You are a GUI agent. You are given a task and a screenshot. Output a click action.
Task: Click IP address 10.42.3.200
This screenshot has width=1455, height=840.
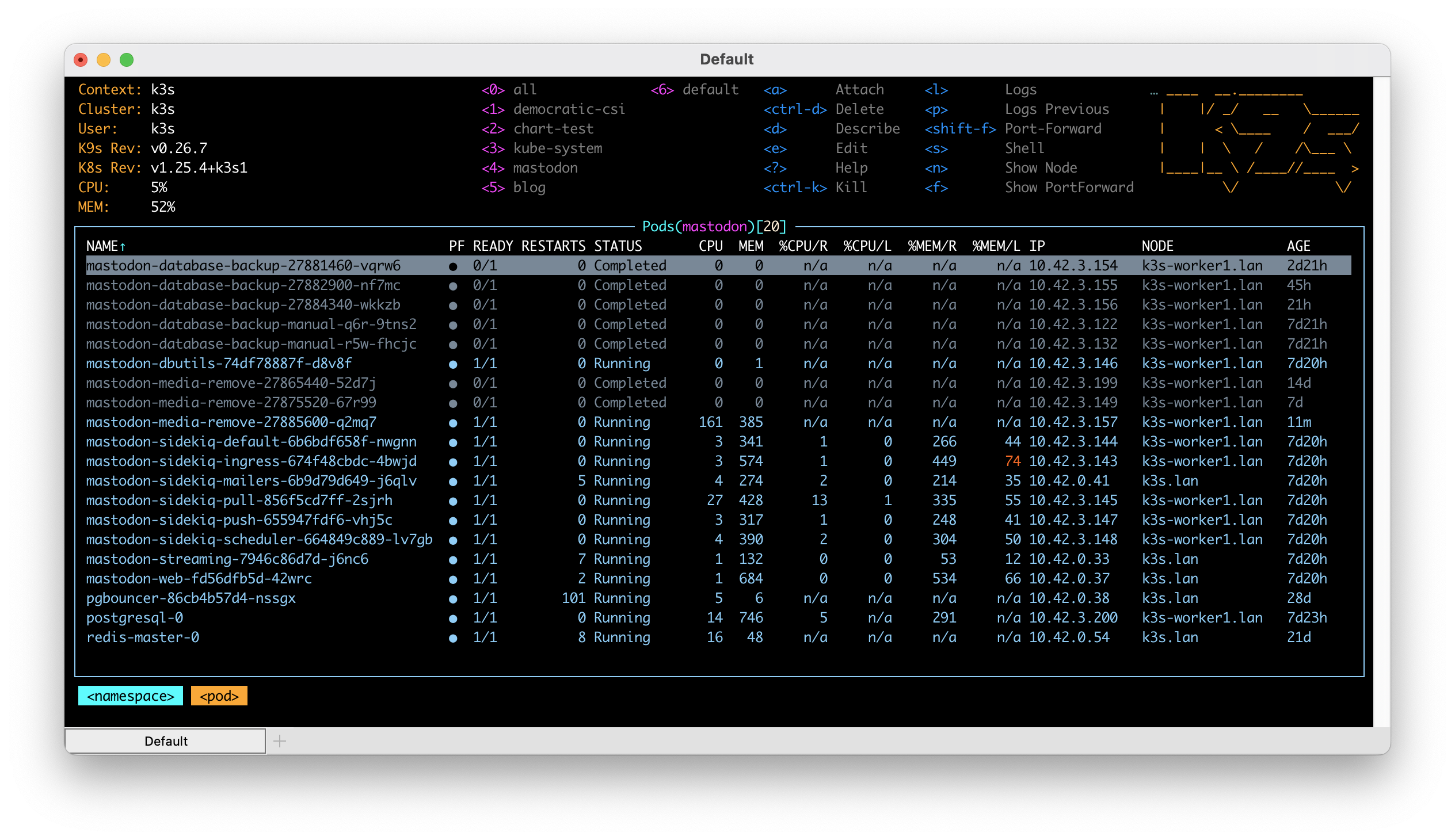[1073, 618]
